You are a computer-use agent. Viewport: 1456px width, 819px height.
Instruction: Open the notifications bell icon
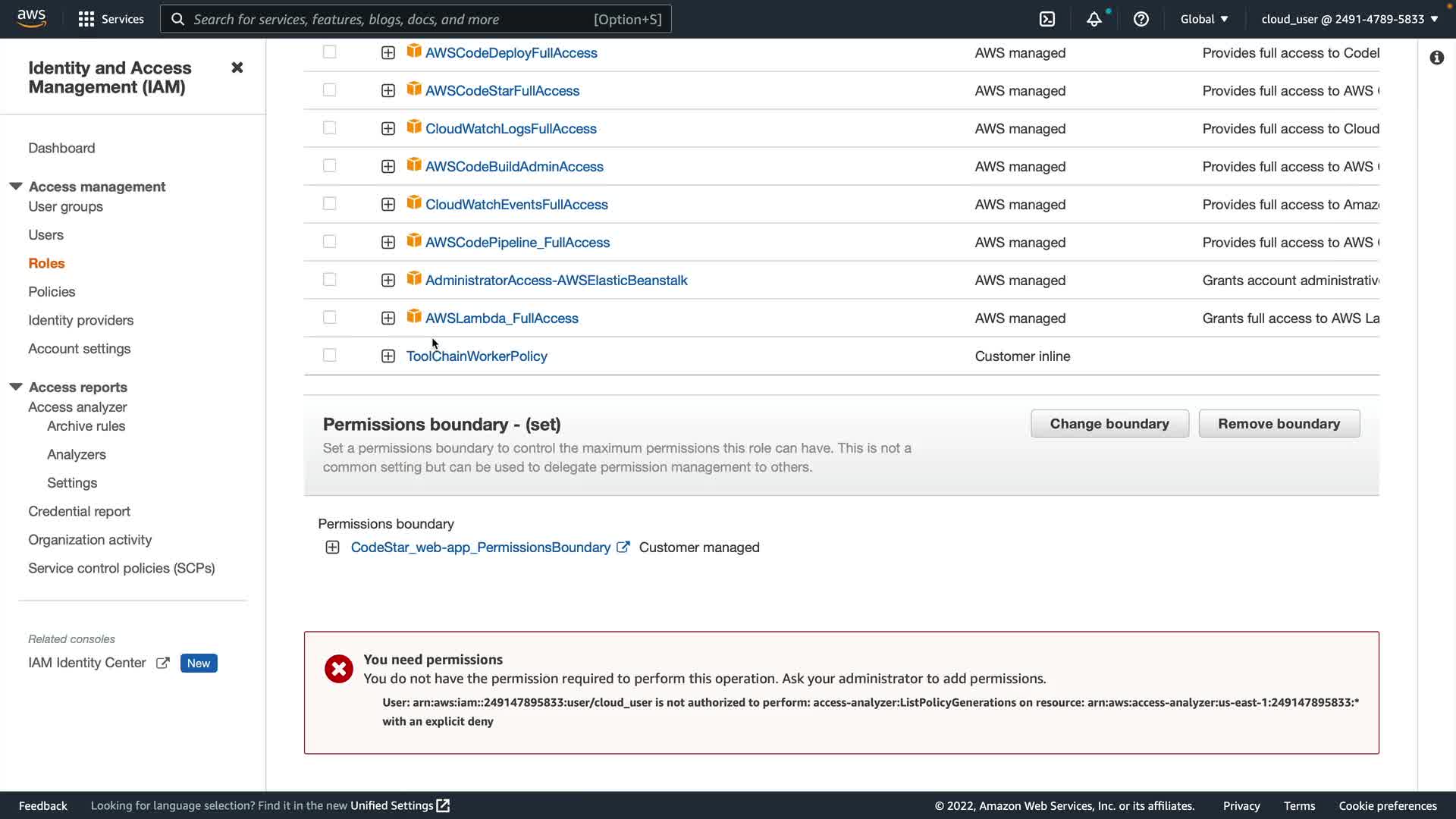pyautogui.click(x=1094, y=19)
